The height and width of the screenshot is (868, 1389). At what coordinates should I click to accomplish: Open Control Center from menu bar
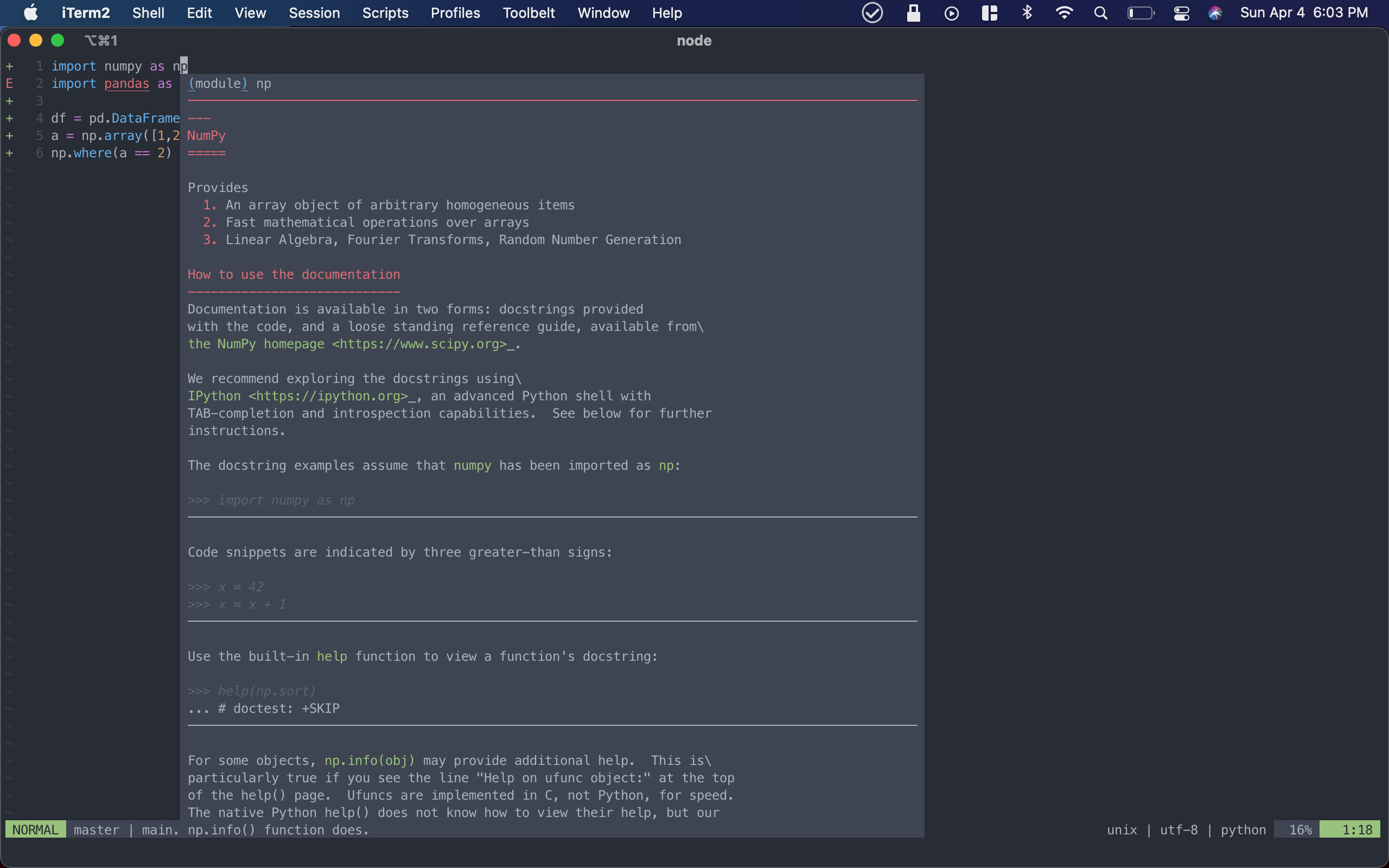click(x=1181, y=12)
